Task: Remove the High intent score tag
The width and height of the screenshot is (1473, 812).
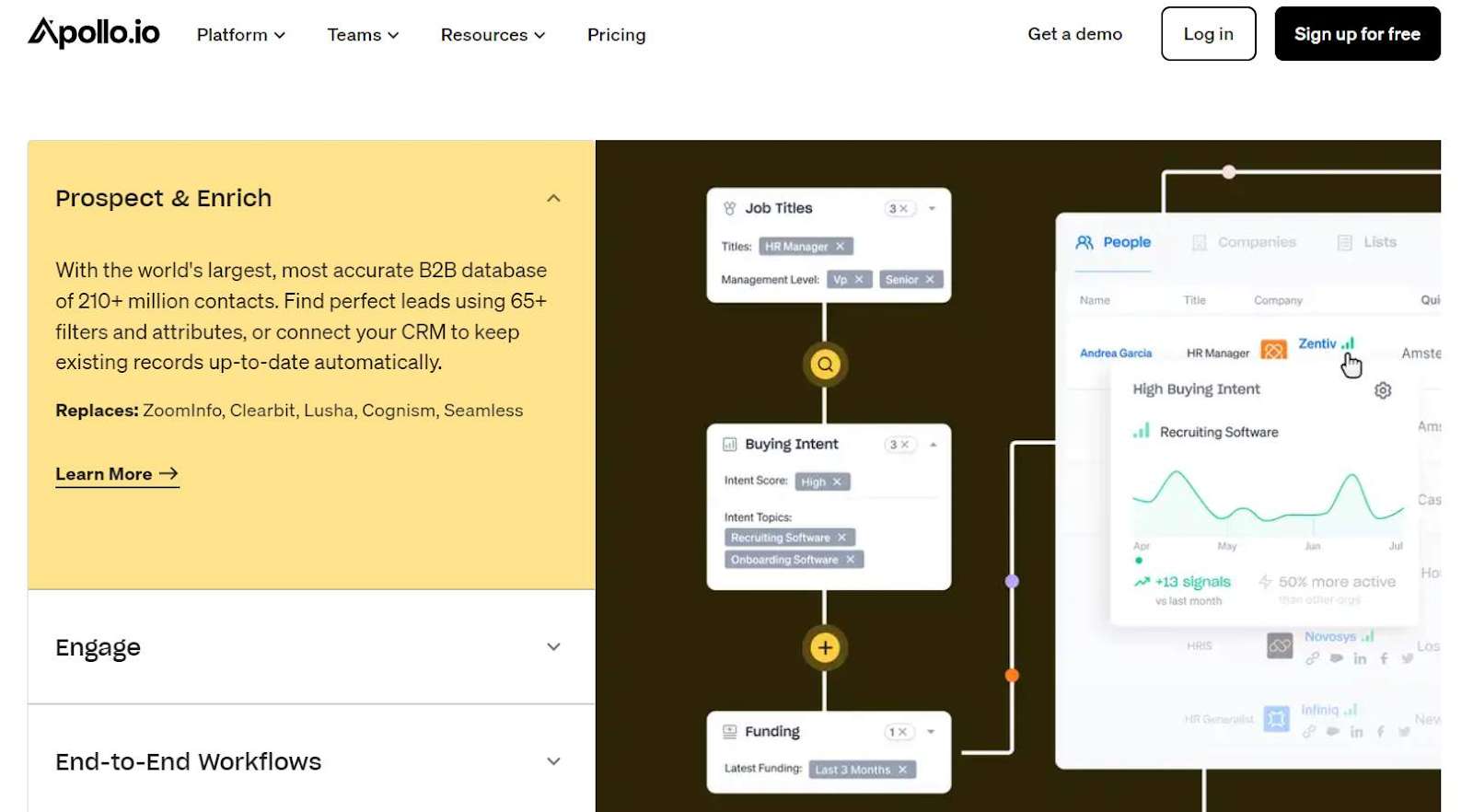Action: pyautogui.click(x=837, y=482)
